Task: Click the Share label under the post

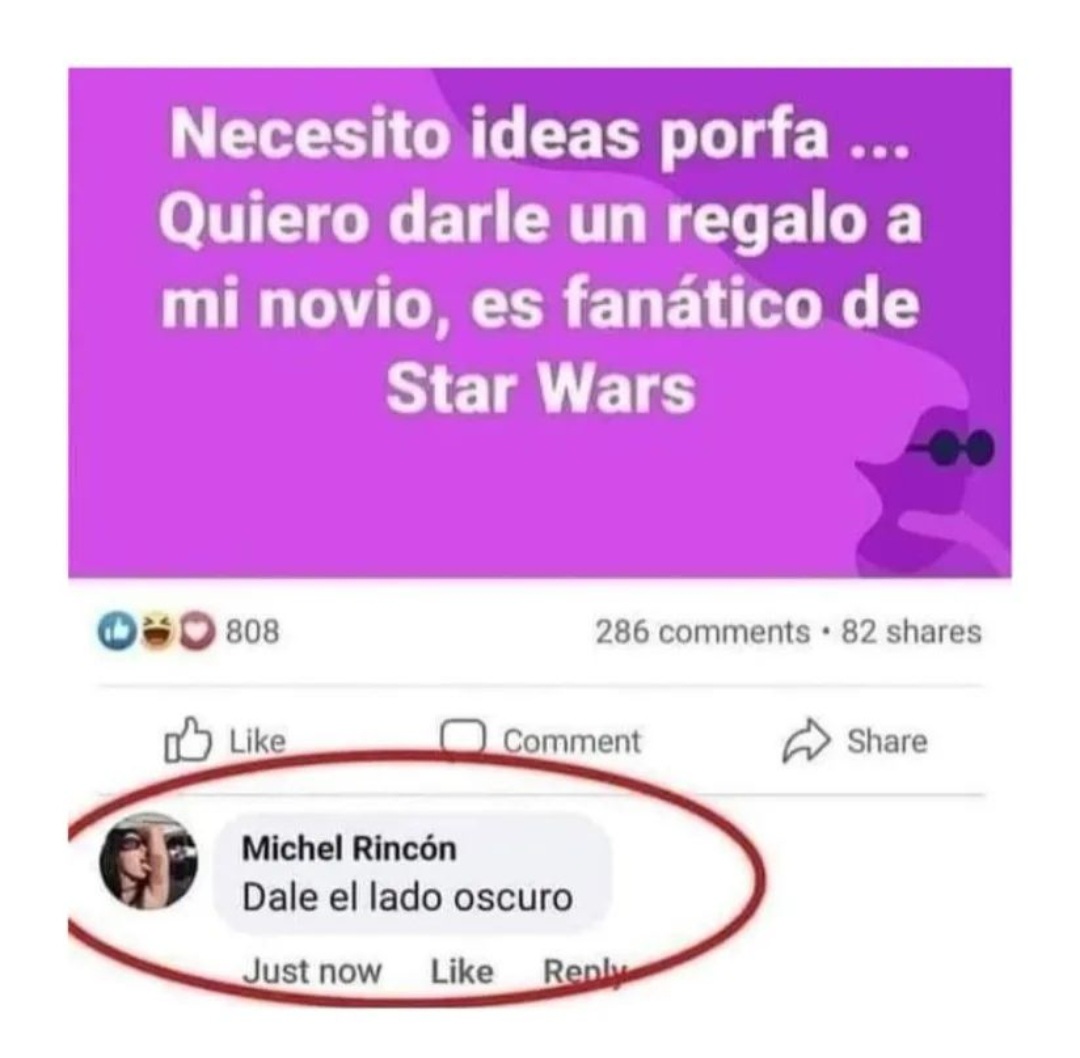Action: point(887,741)
